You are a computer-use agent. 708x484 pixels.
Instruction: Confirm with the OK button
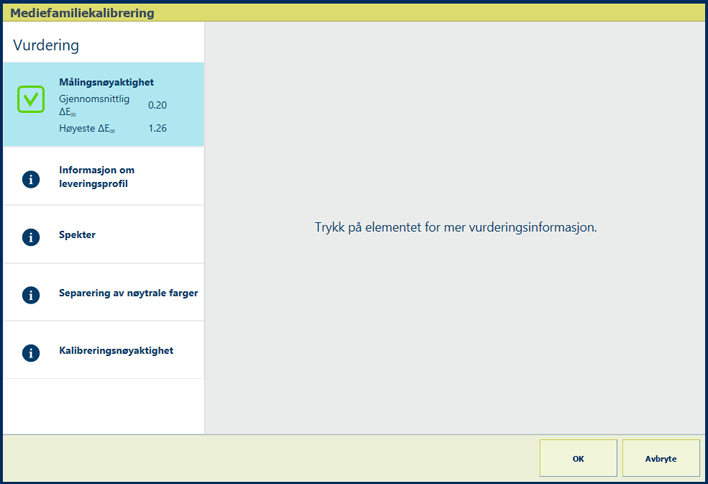(578, 458)
